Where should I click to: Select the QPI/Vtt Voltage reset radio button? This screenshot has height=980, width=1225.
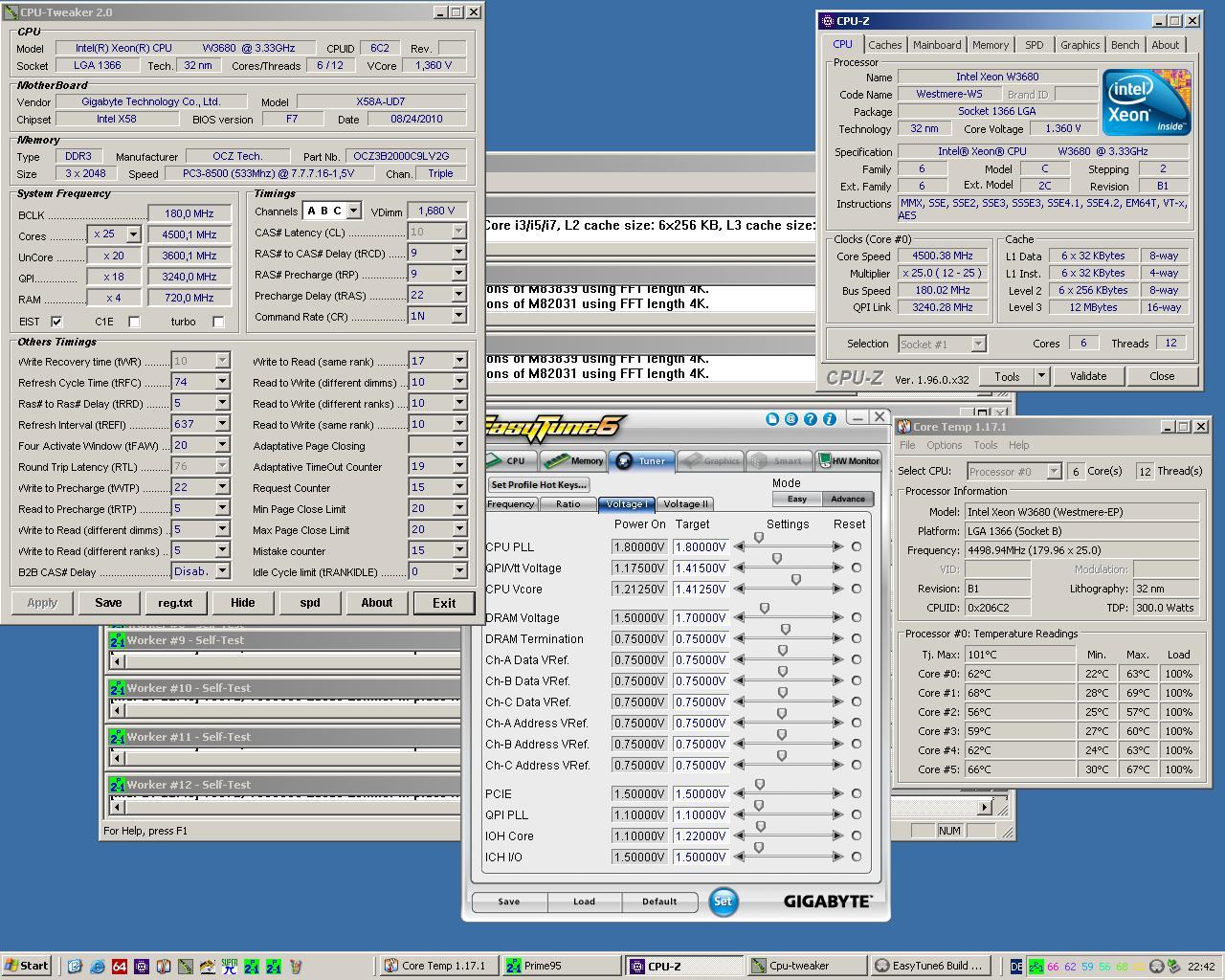click(x=857, y=568)
